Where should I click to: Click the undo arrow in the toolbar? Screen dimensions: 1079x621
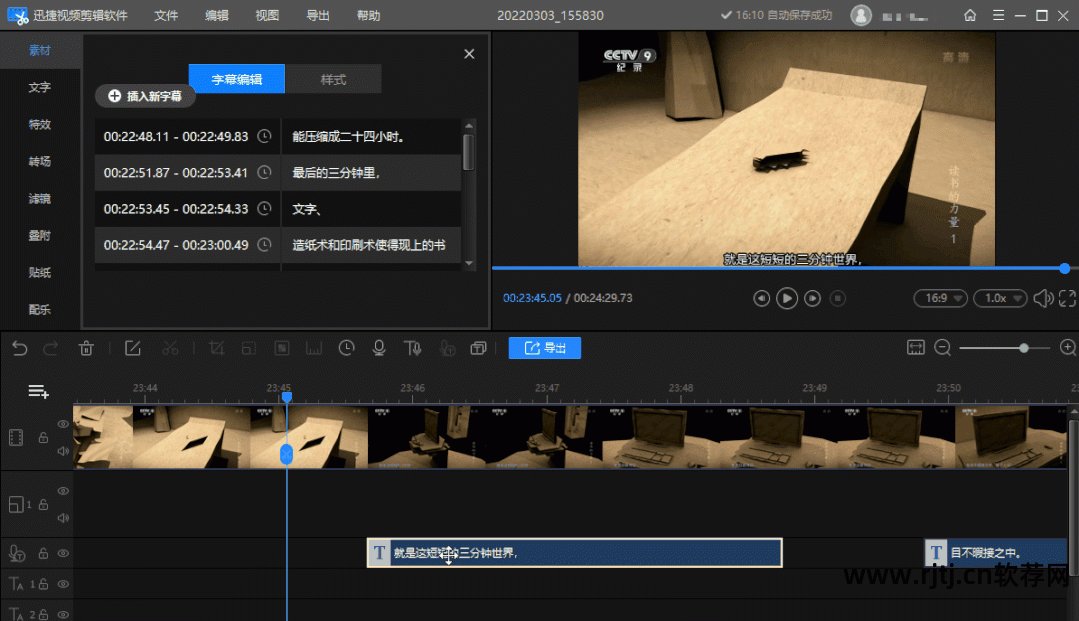click(x=20, y=348)
